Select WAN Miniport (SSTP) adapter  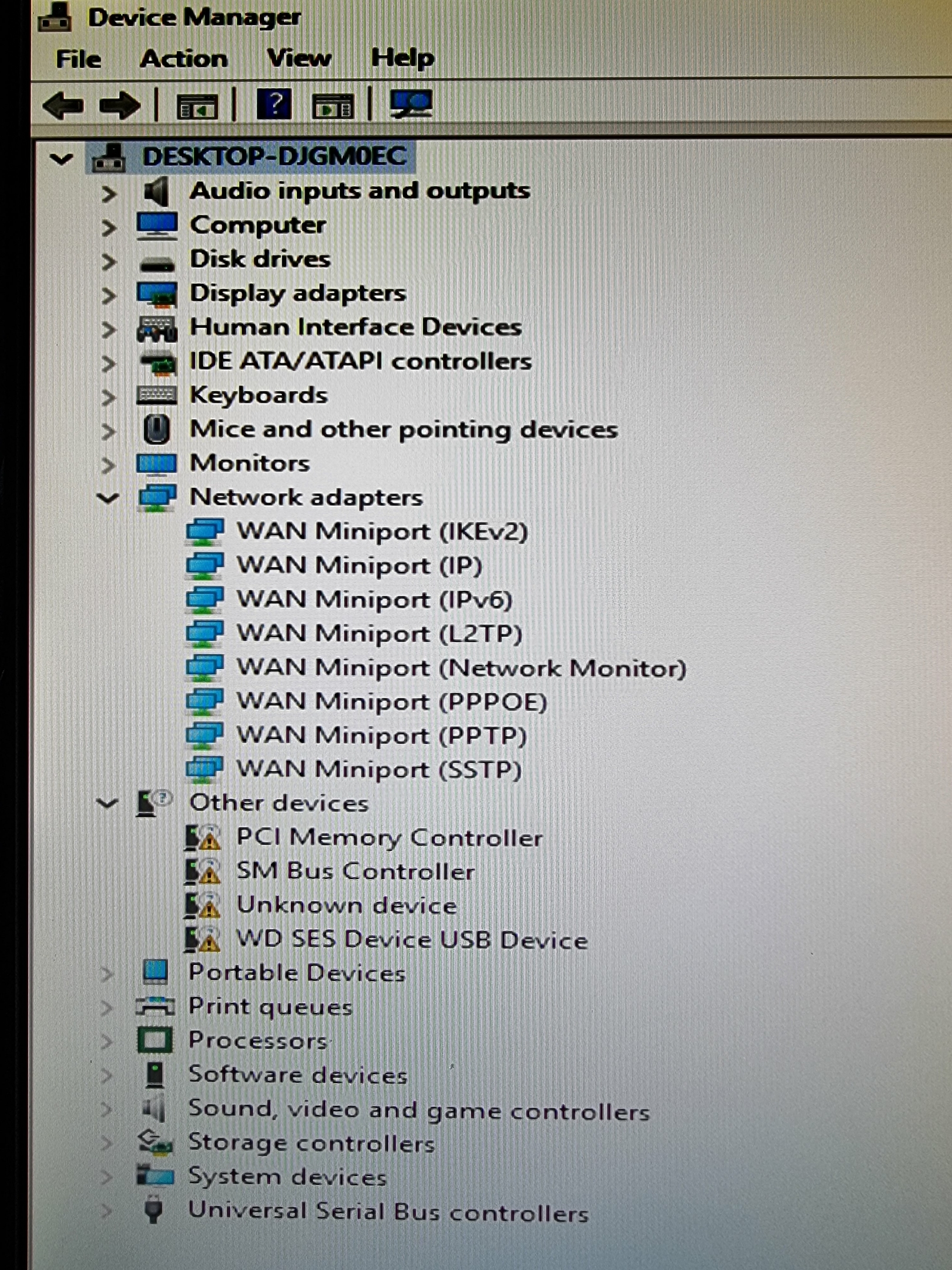pos(379,770)
